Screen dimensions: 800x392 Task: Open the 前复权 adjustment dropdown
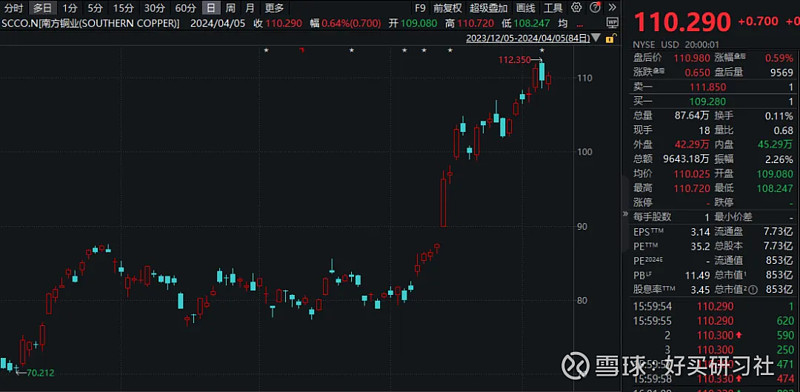click(447, 8)
